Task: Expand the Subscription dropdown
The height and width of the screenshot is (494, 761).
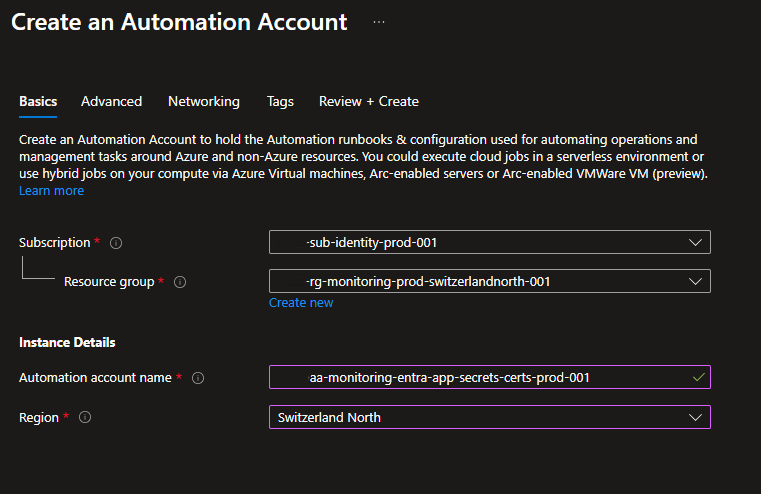Action: (695, 242)
